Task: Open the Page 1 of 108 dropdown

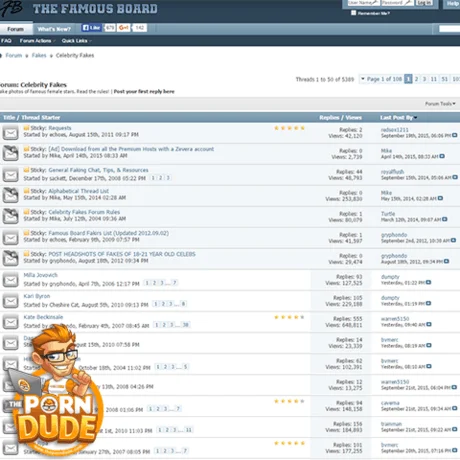Action: coord(381,79)
